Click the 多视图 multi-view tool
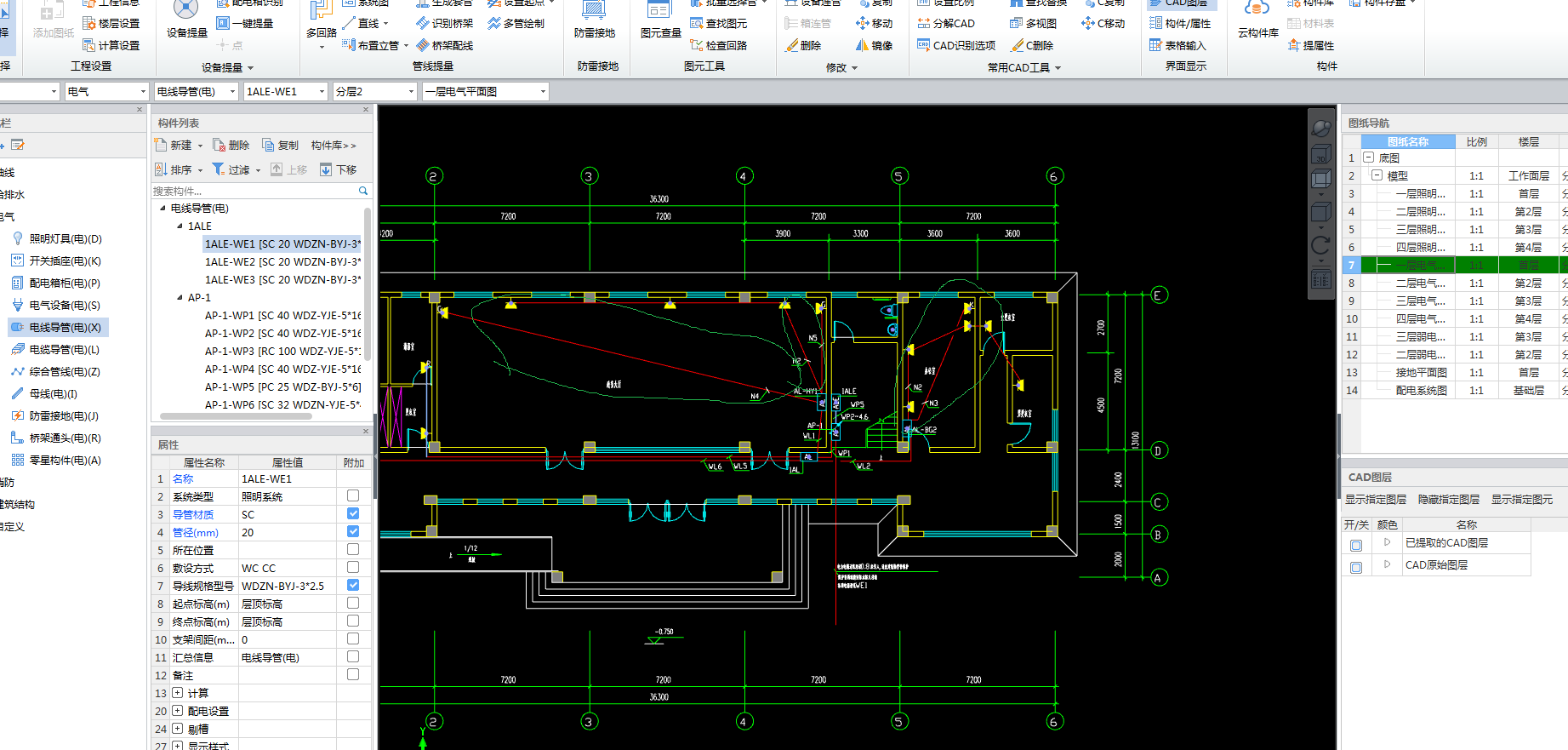Image resolution: width=1568 pixels, height=750 pixels. click(x=1033, y=23)
